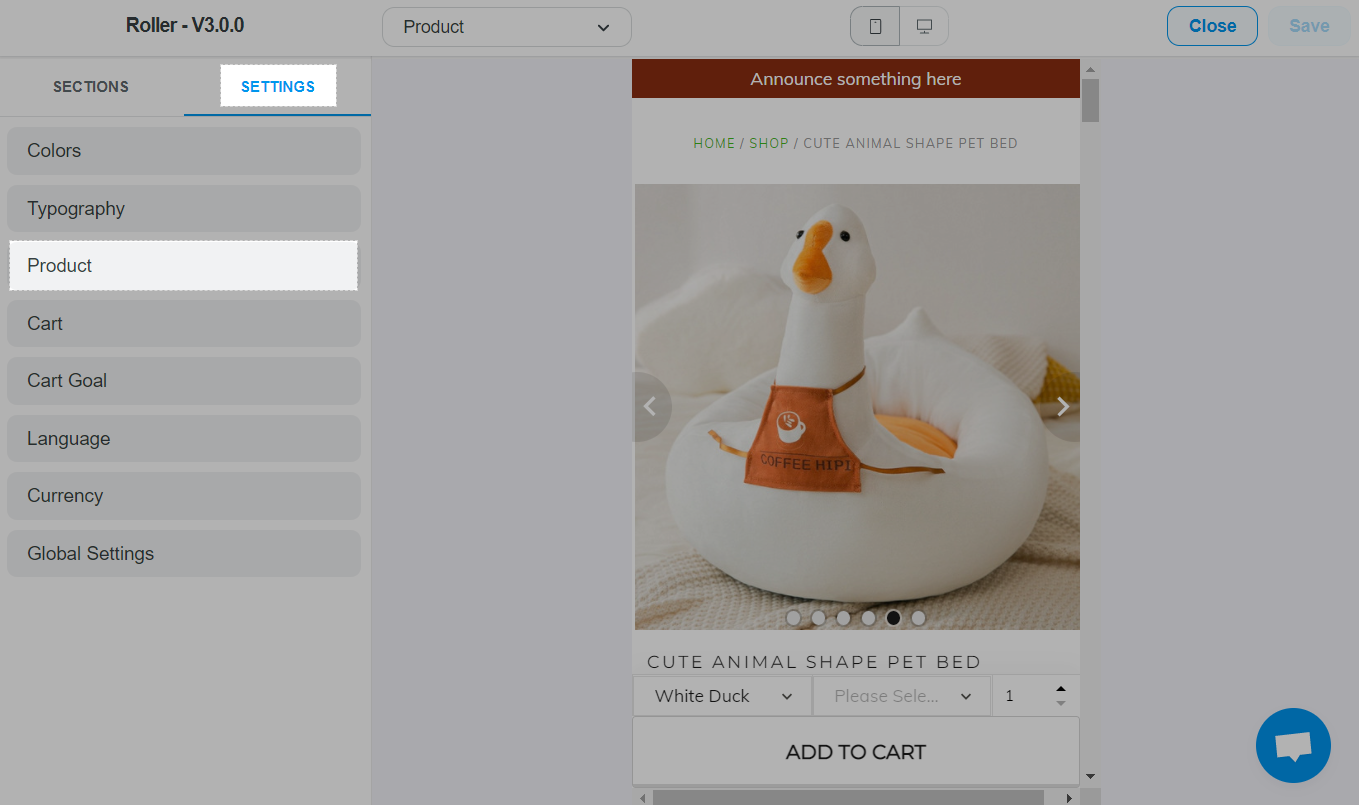This screenshot has width=1359, height=805.
Task: Click the duck pet bed image
Action: (857, 407)
